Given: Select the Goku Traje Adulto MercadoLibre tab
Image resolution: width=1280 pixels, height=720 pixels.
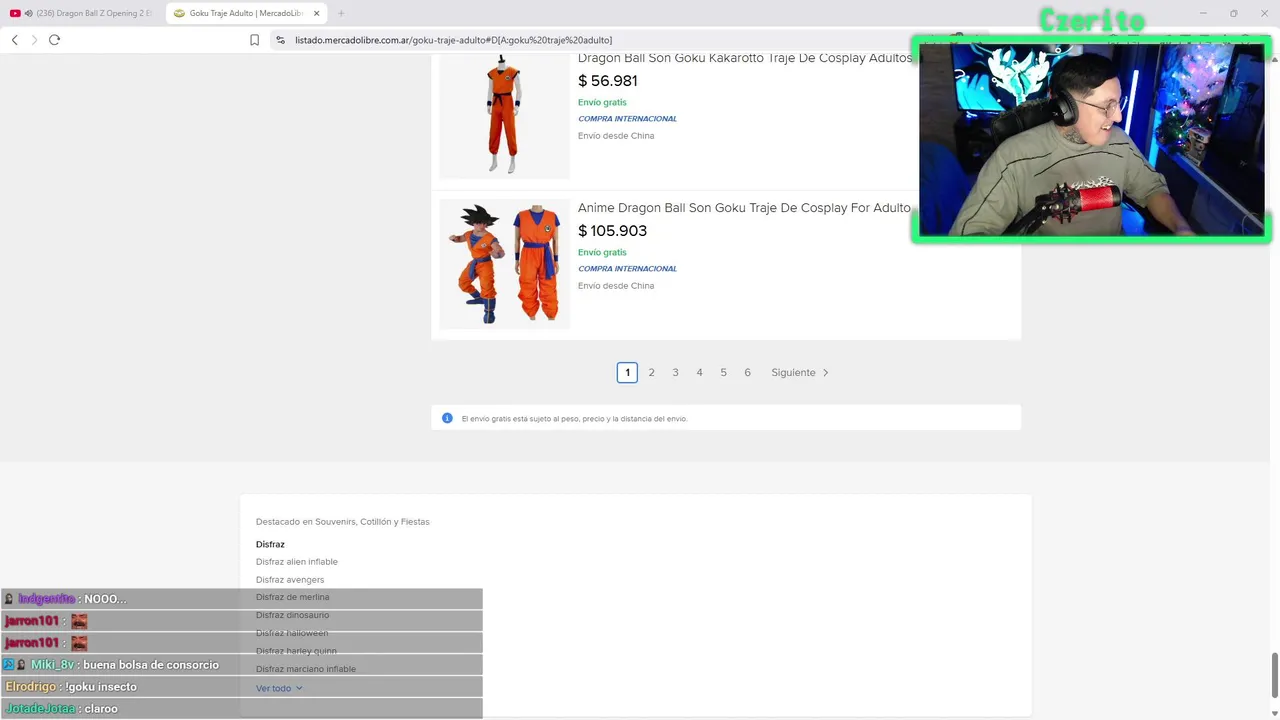Looking at the screenshot, I should pos(247,13).
